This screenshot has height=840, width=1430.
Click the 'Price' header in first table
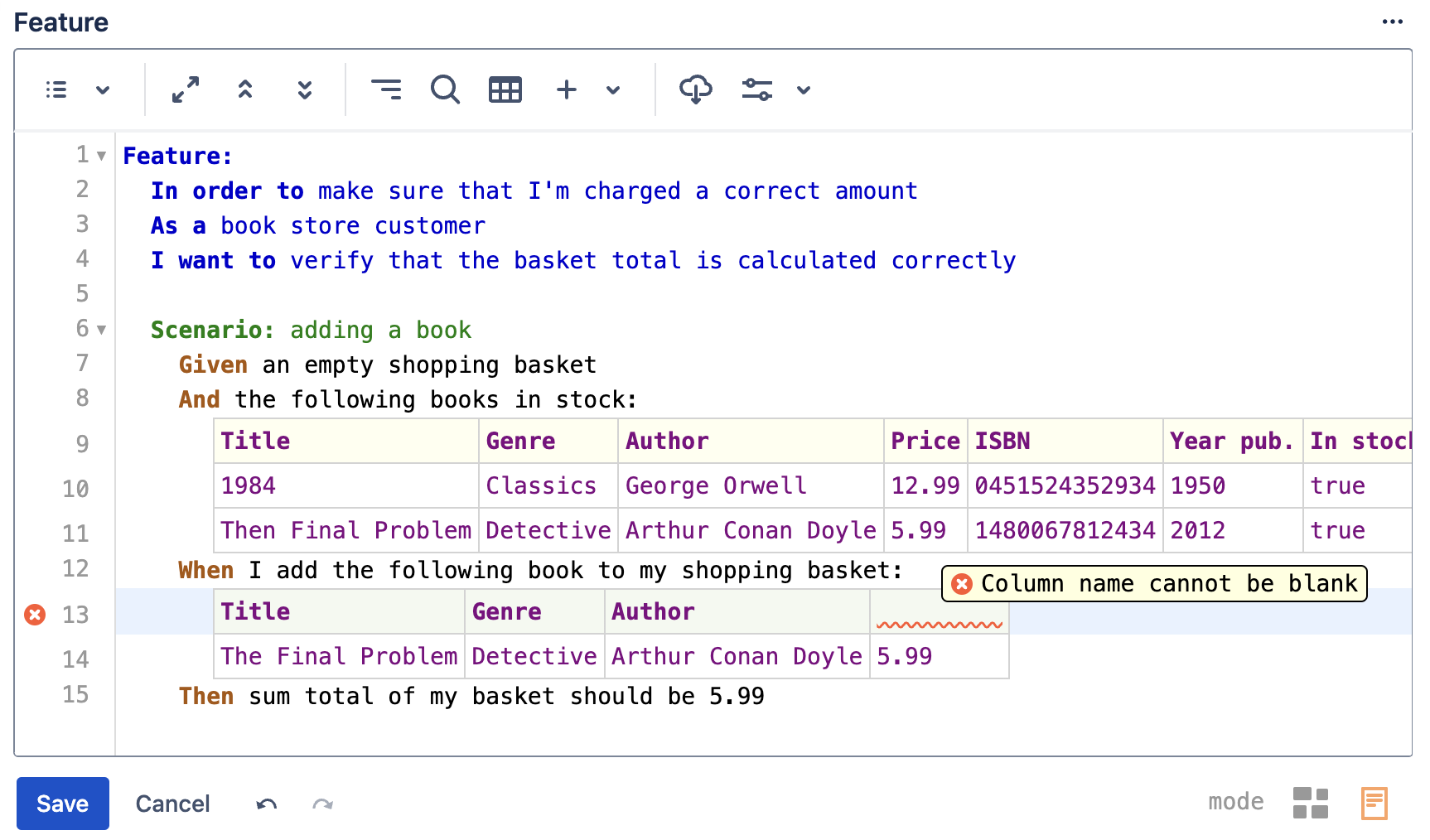925,441
